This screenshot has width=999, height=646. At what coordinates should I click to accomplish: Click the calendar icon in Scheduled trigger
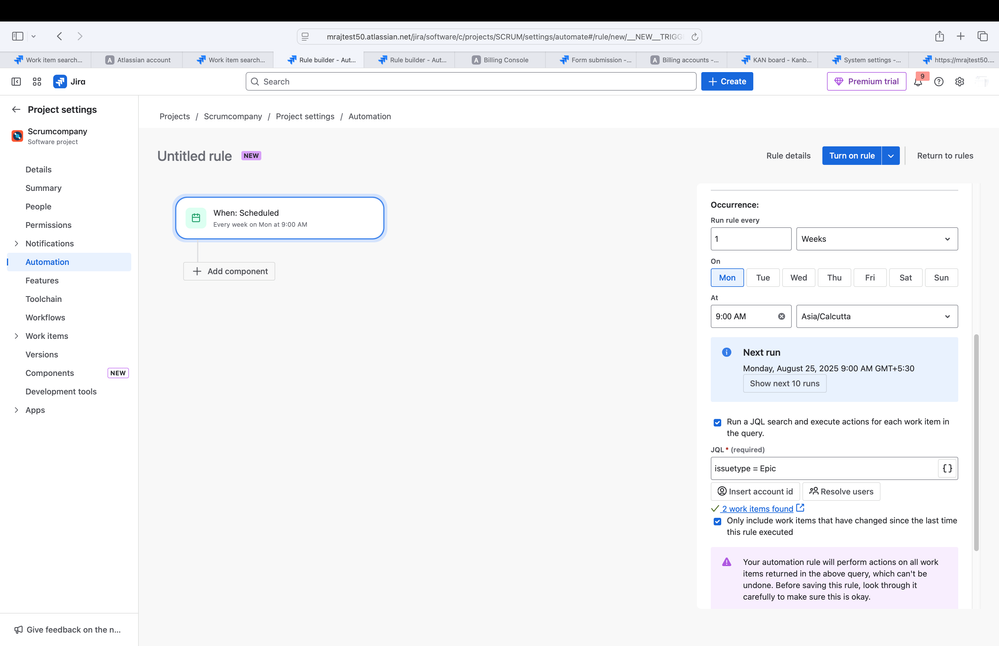click(196, 218)
